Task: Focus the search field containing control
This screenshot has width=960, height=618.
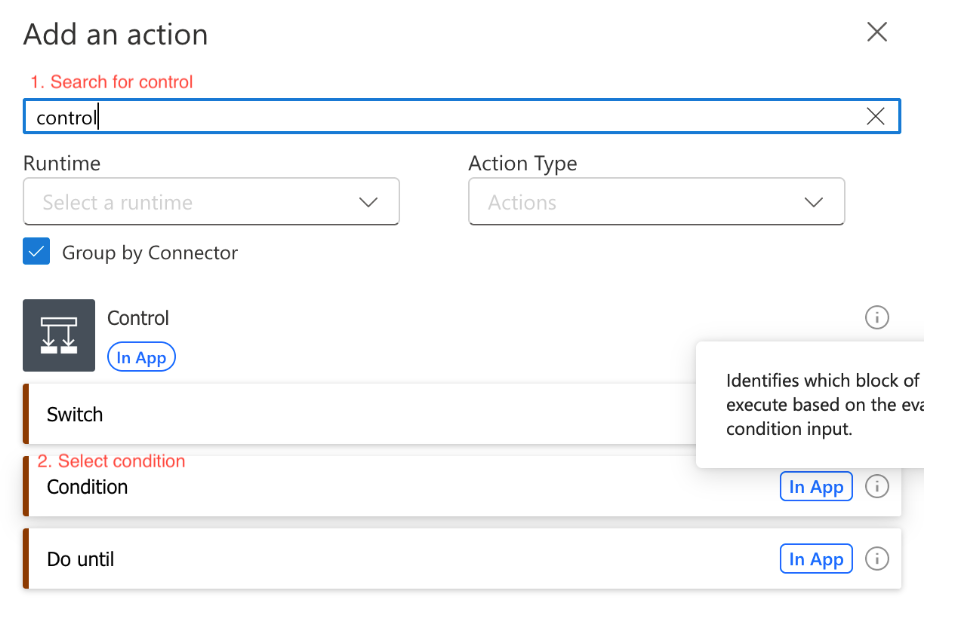Action: (x=450, y=117)
